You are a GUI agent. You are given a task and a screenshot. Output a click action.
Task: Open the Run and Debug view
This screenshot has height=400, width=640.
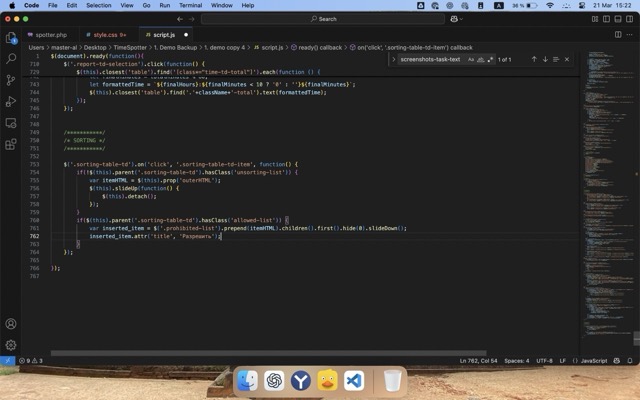click(11, 101)
